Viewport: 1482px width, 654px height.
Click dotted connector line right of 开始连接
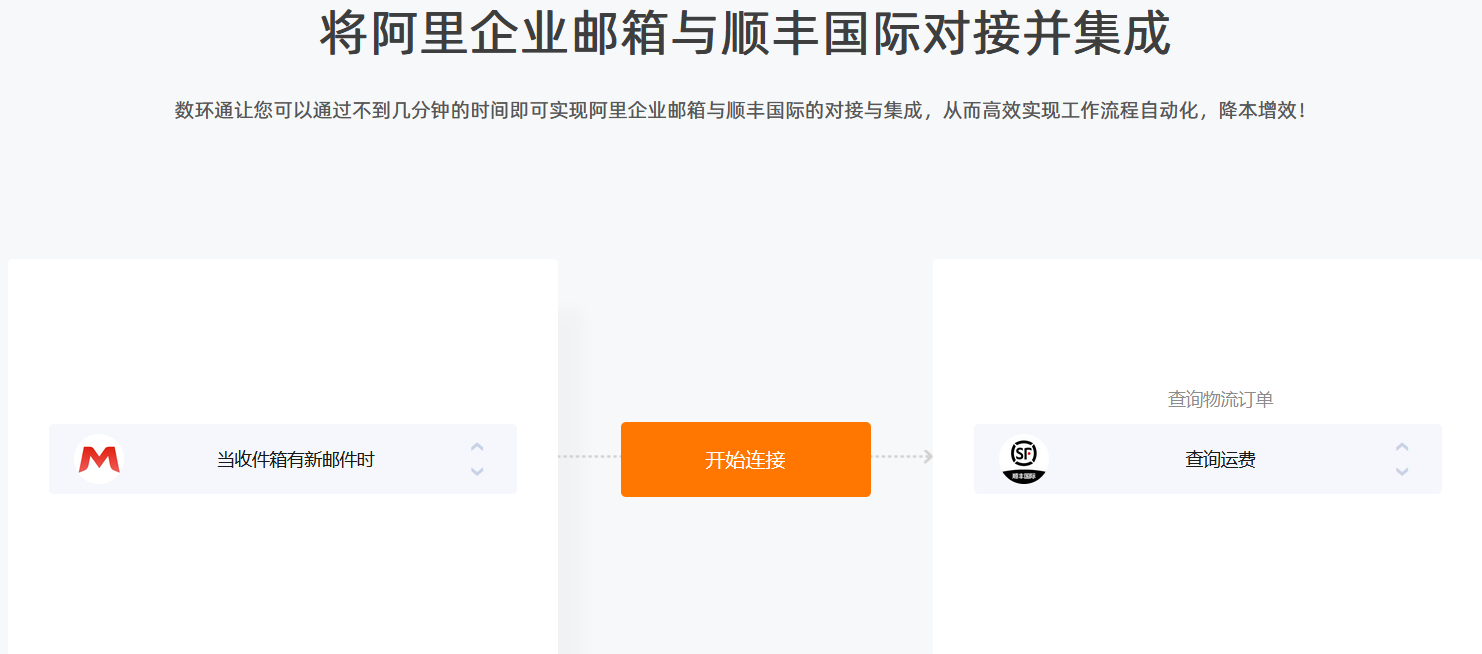[898, 457]
